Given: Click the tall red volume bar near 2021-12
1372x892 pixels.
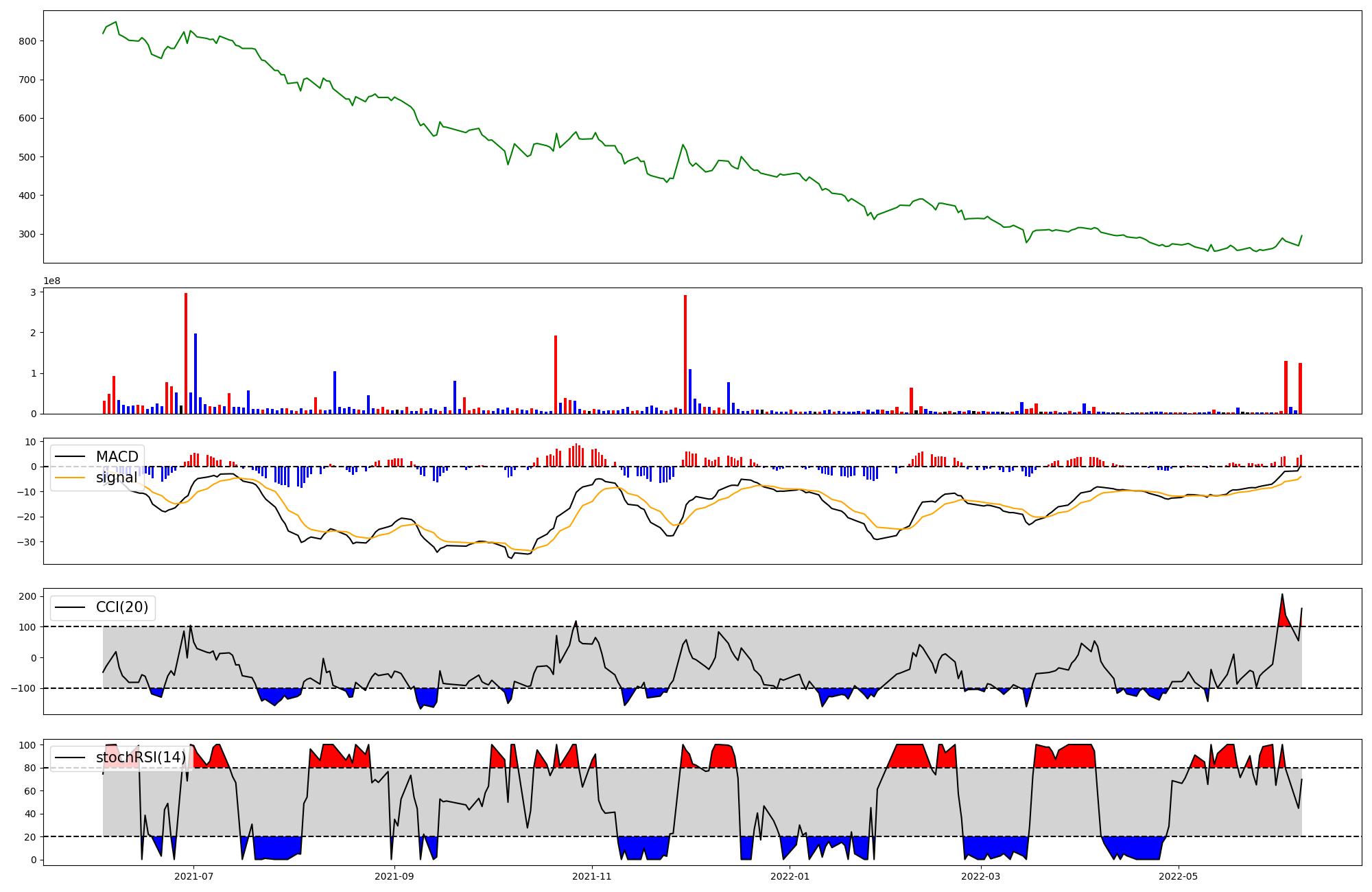Looking at the screenshot, I should [685, 353].
